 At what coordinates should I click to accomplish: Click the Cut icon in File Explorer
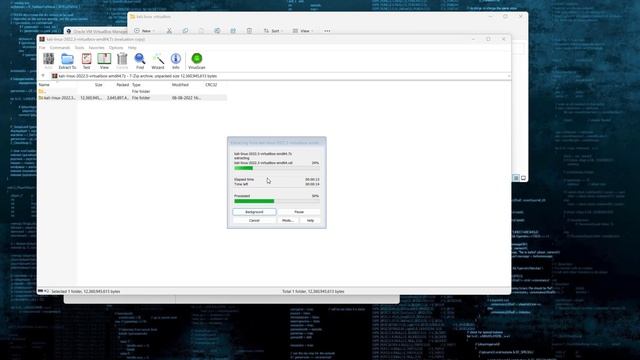point(169,31)
